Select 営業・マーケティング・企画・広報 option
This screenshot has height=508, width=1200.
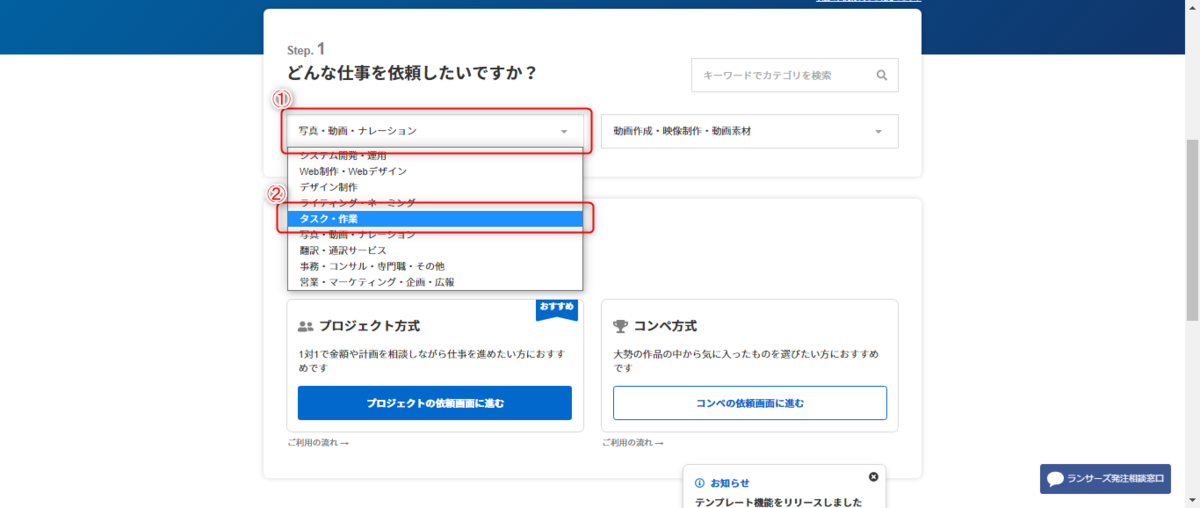[x=435, y=282]
